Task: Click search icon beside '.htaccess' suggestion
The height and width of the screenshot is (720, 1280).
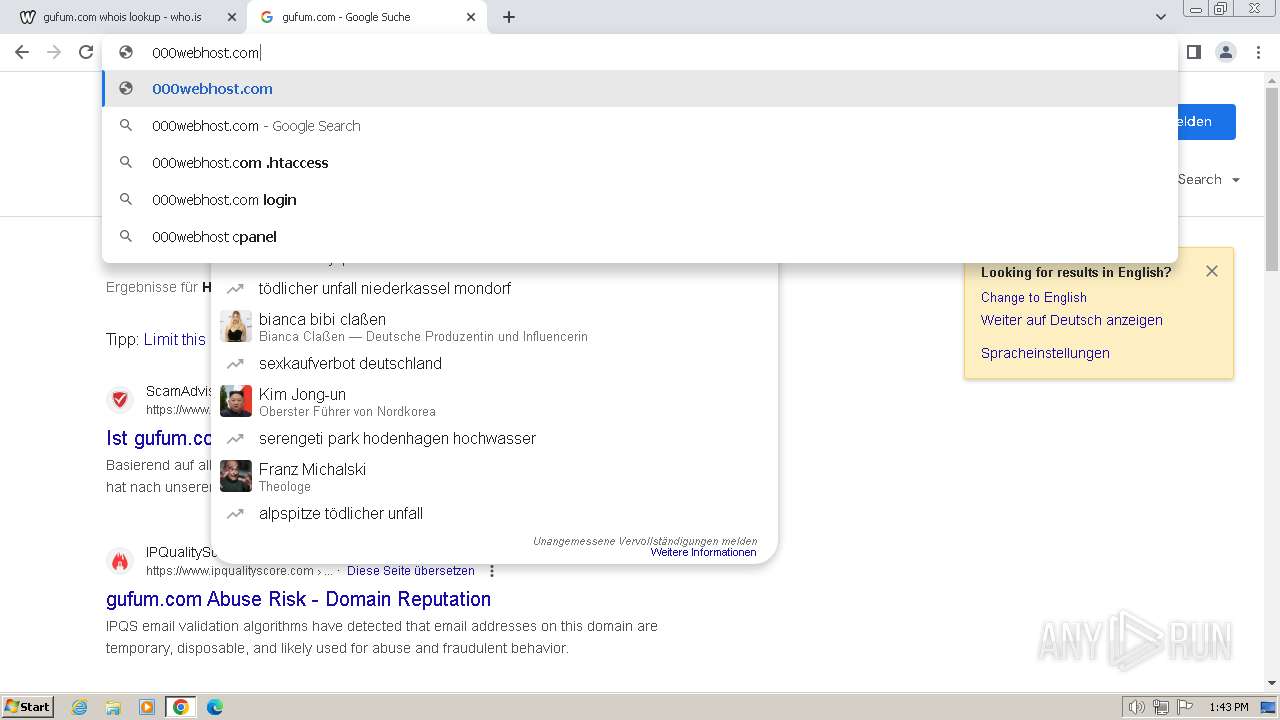Action: pos(126,163)
